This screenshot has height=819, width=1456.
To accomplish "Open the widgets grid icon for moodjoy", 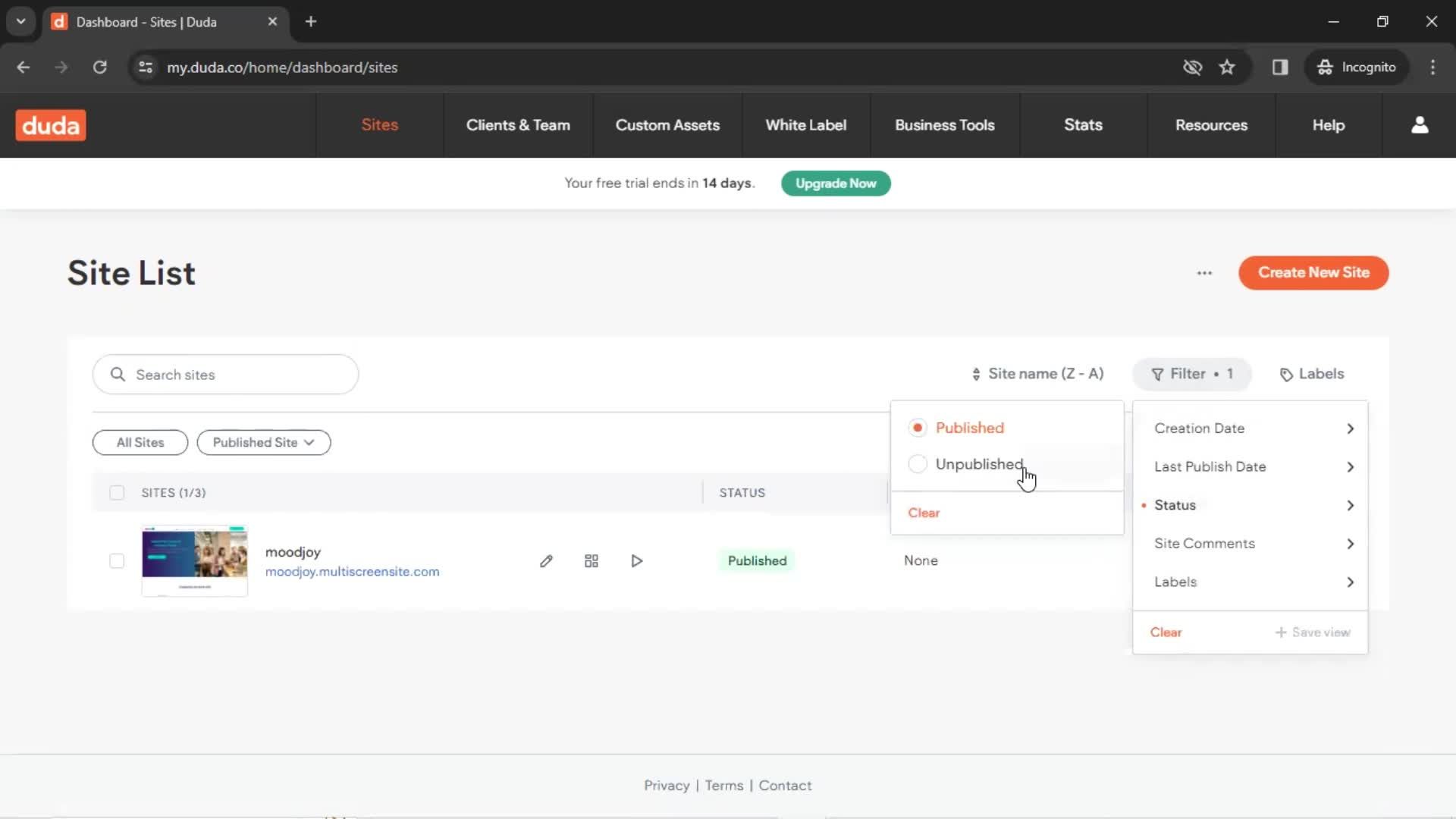I will point(591,561).
